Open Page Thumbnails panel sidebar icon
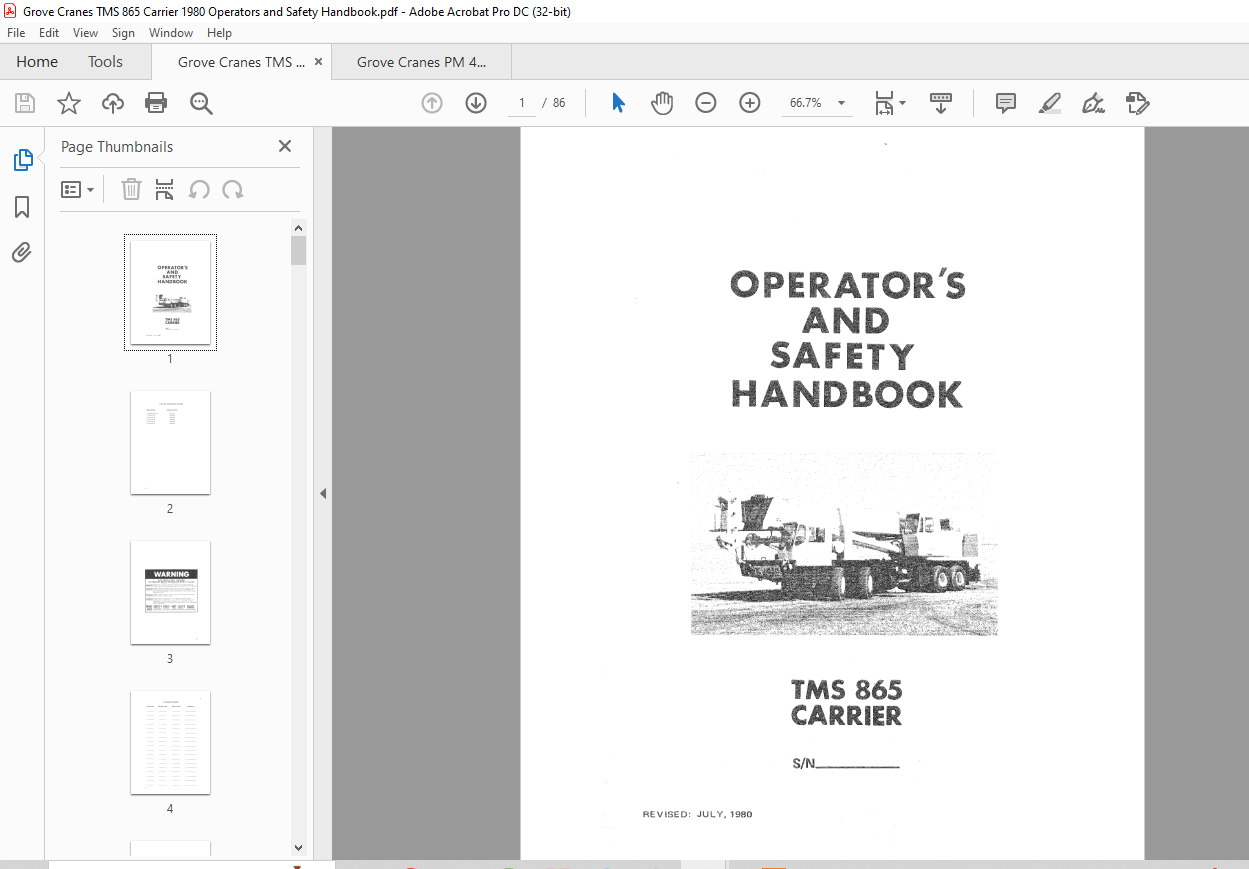The height and width of the screenshot is (869, 1249). click(22, 160)
